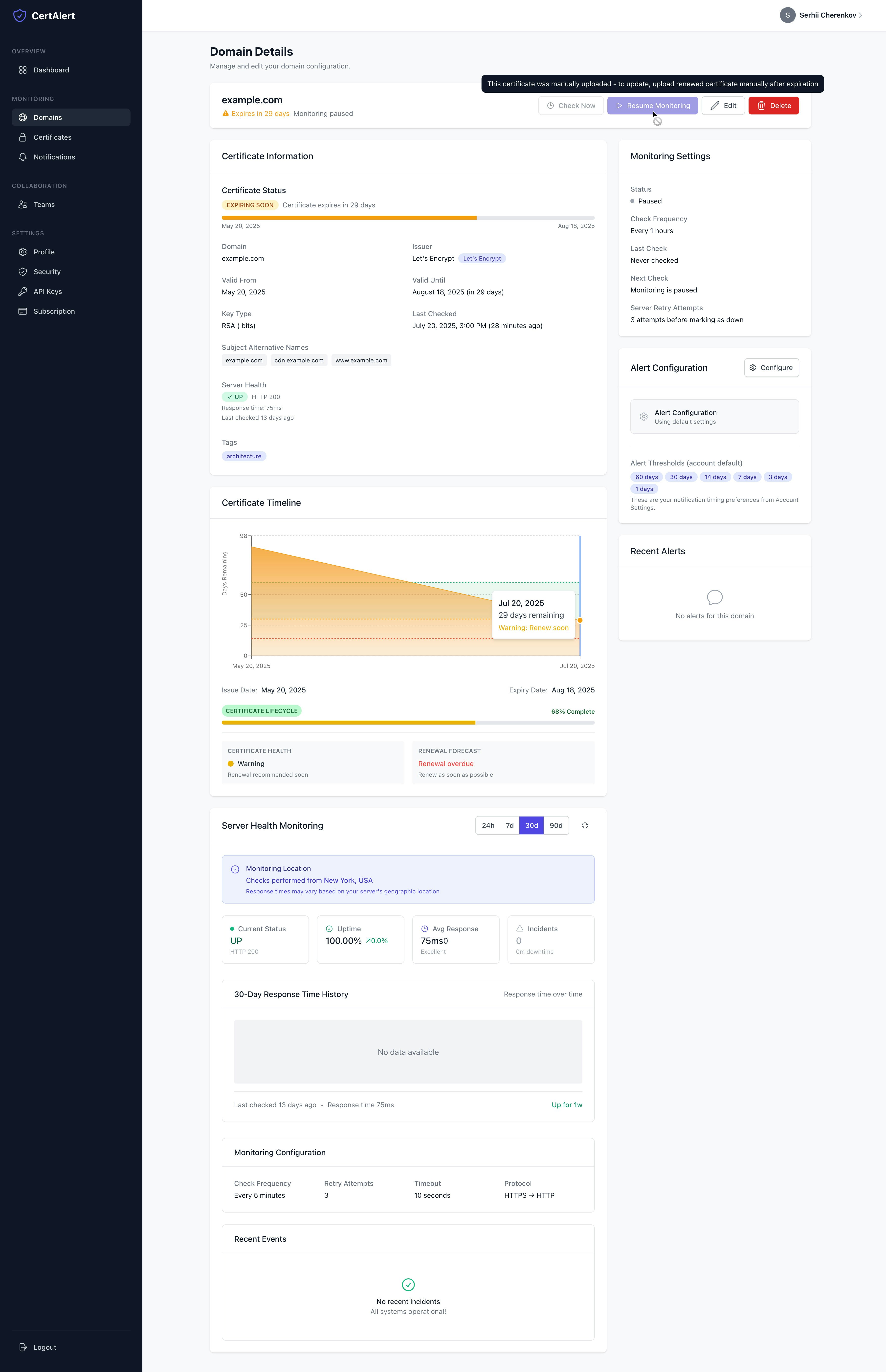Viewport: 886px width, 1372px height.
Task: Click the Subscription card icon
Action: tap(22, 311)
